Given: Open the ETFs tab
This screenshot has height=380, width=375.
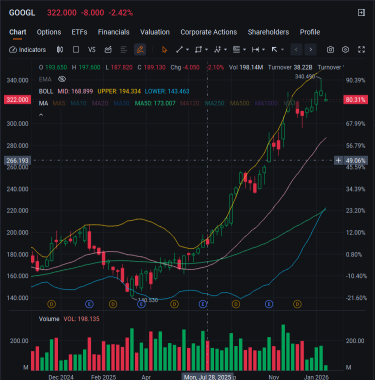Looking at the screenshot, I should click(79, 32).
